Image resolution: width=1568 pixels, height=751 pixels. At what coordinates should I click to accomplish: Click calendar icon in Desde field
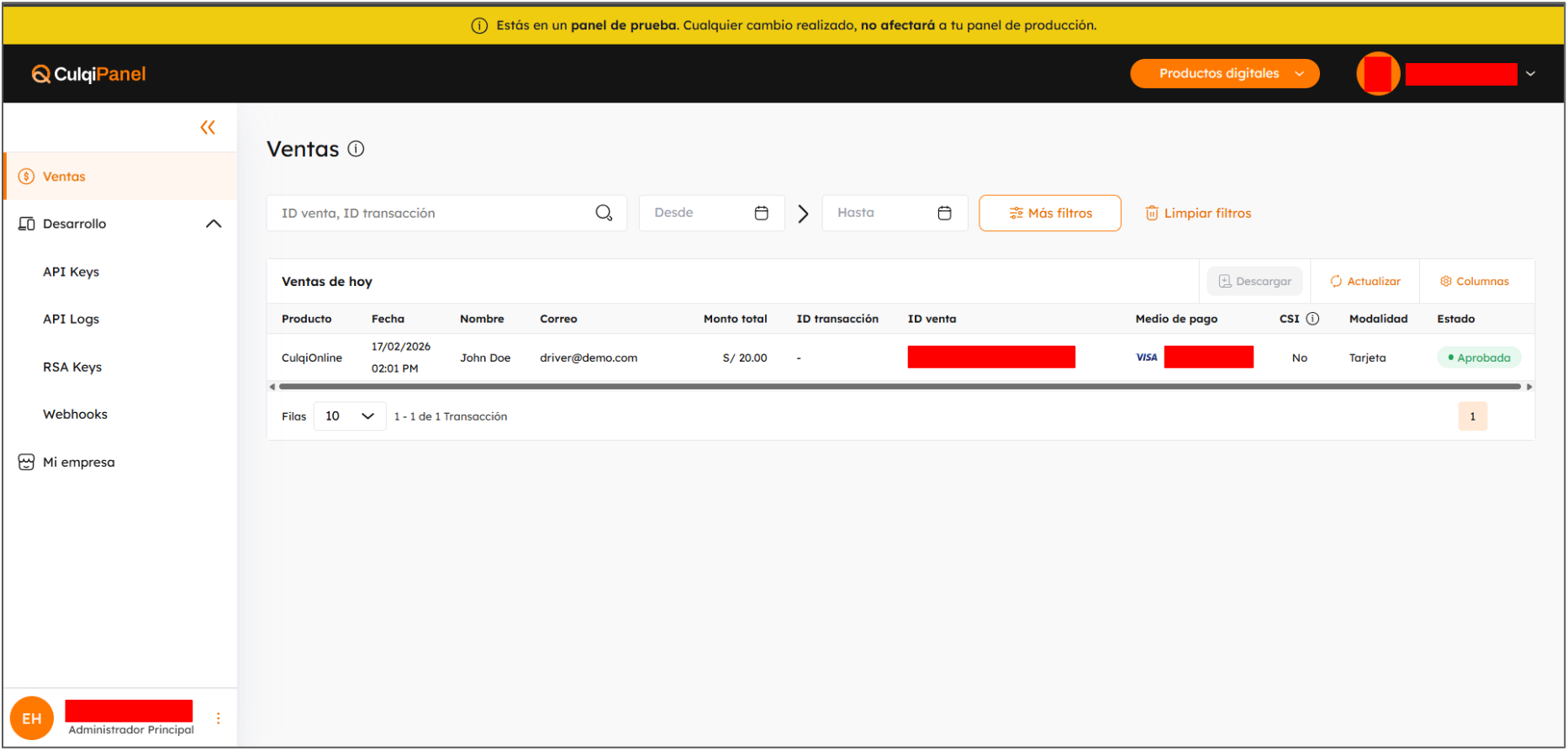[762, 213]
